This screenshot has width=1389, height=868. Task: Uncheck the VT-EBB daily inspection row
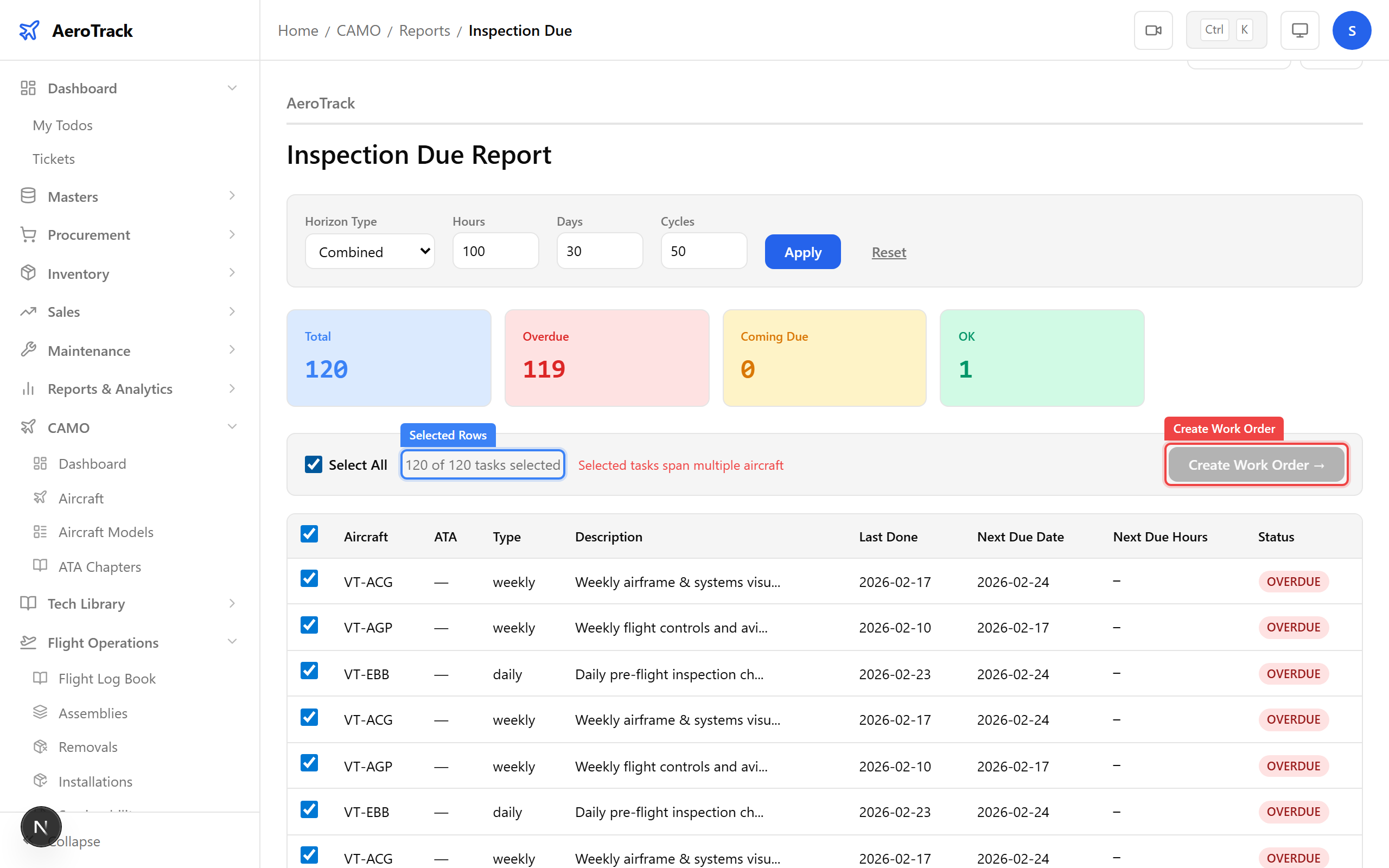point(309,671)
